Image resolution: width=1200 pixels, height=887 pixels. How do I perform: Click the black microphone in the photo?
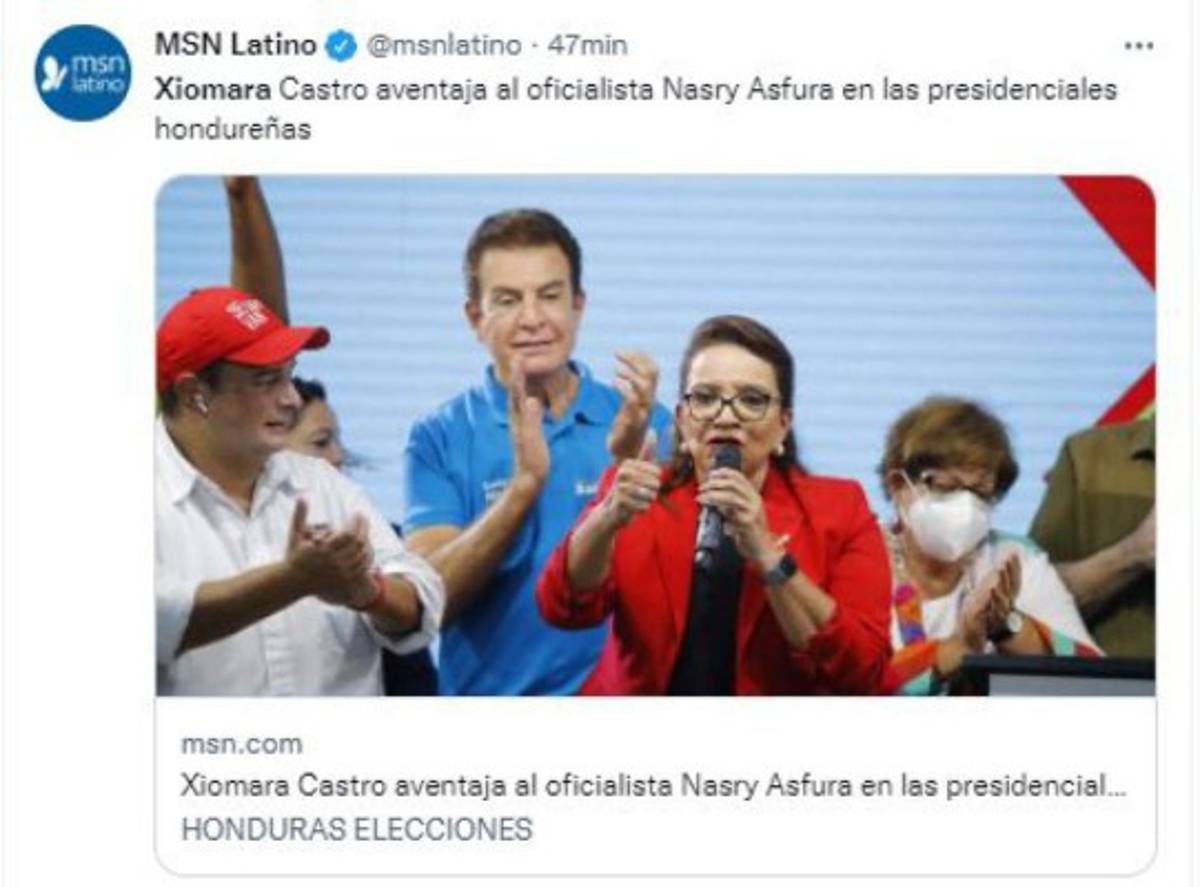716,507
